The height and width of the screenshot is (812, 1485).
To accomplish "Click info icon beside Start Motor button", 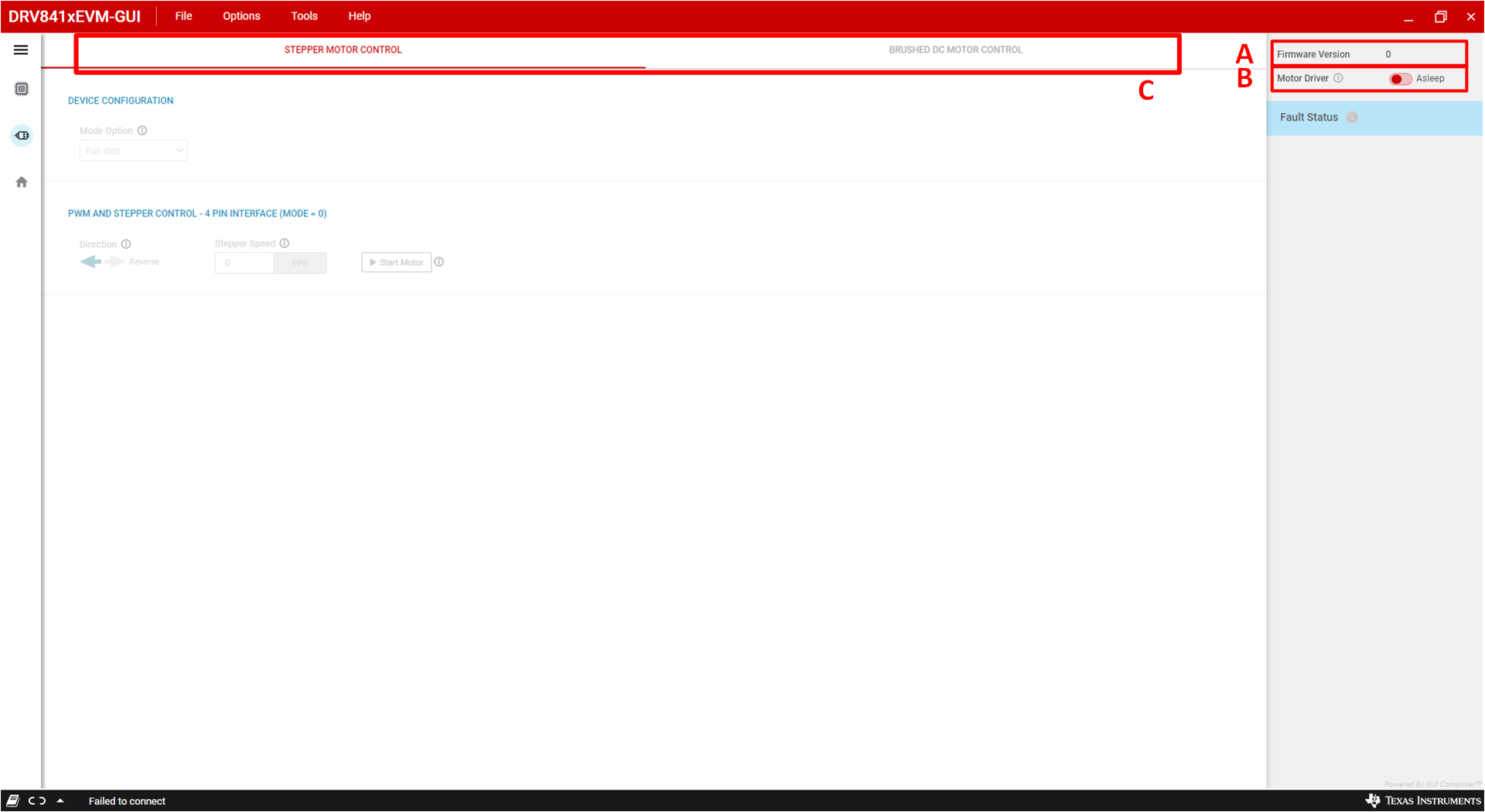I will tap(439, 262).
